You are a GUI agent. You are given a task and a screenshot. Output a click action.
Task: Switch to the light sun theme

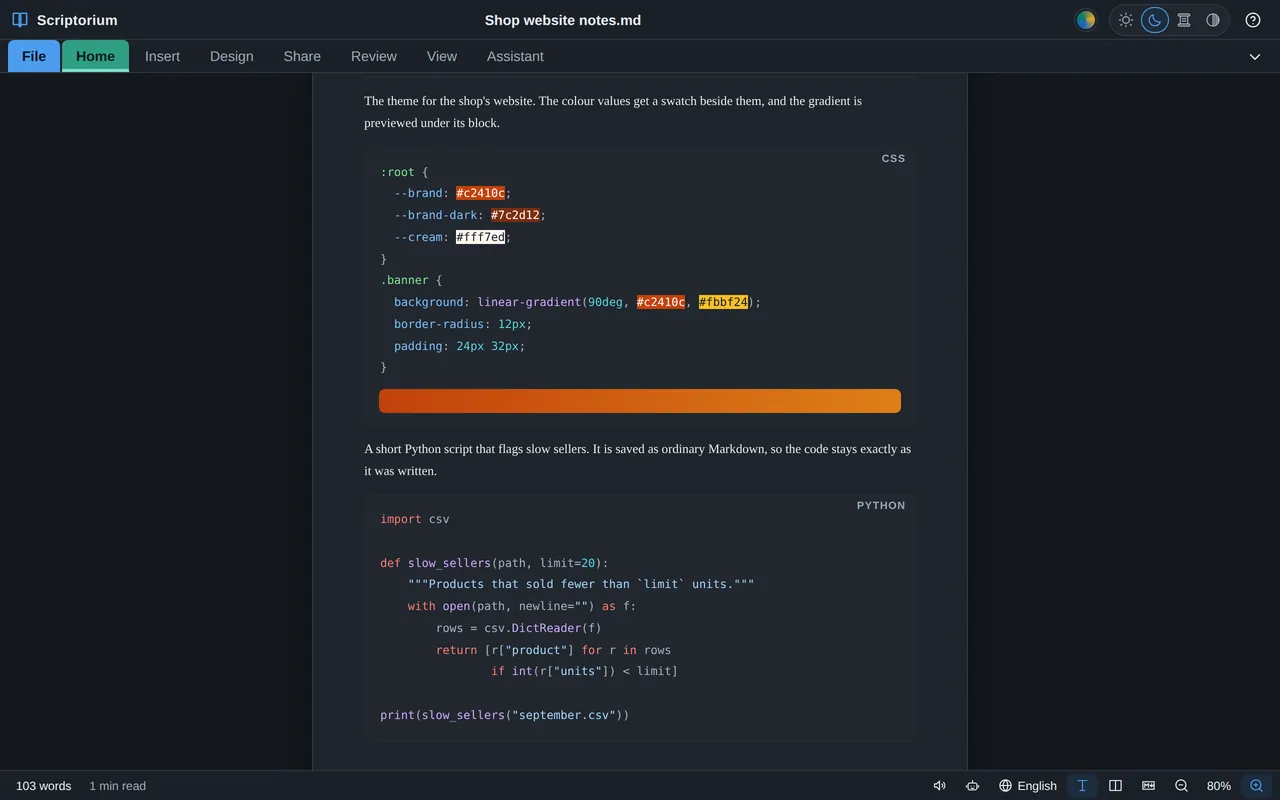(x=1126, y=20)
